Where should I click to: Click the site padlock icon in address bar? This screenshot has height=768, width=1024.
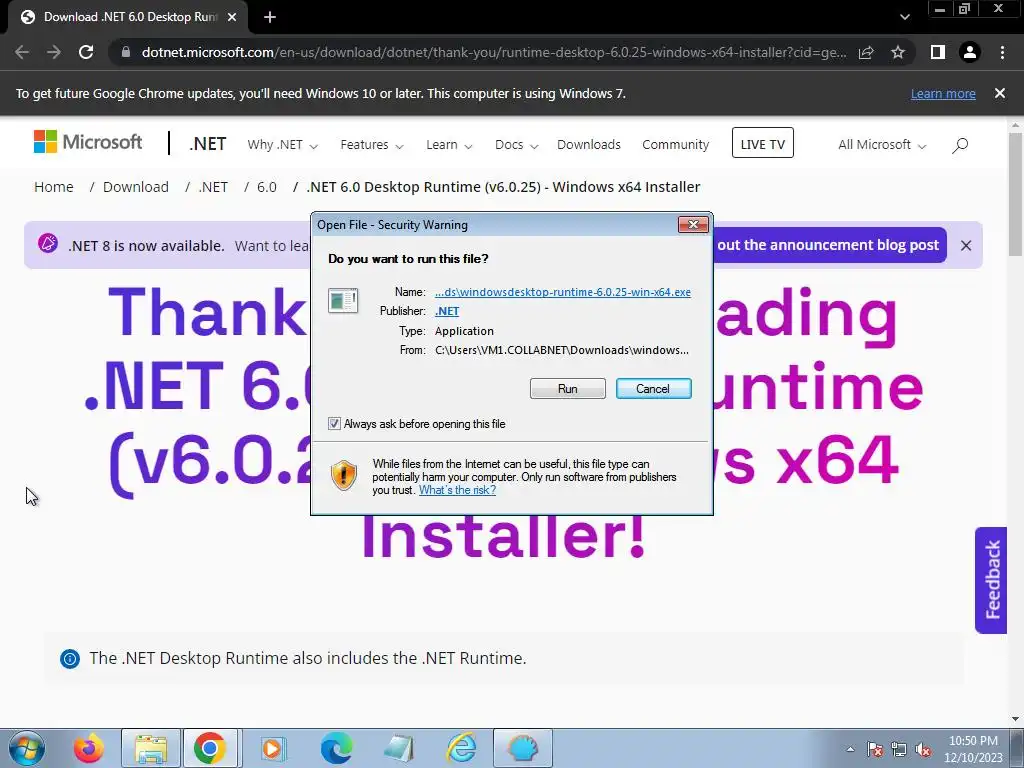(x=126, y=52)
